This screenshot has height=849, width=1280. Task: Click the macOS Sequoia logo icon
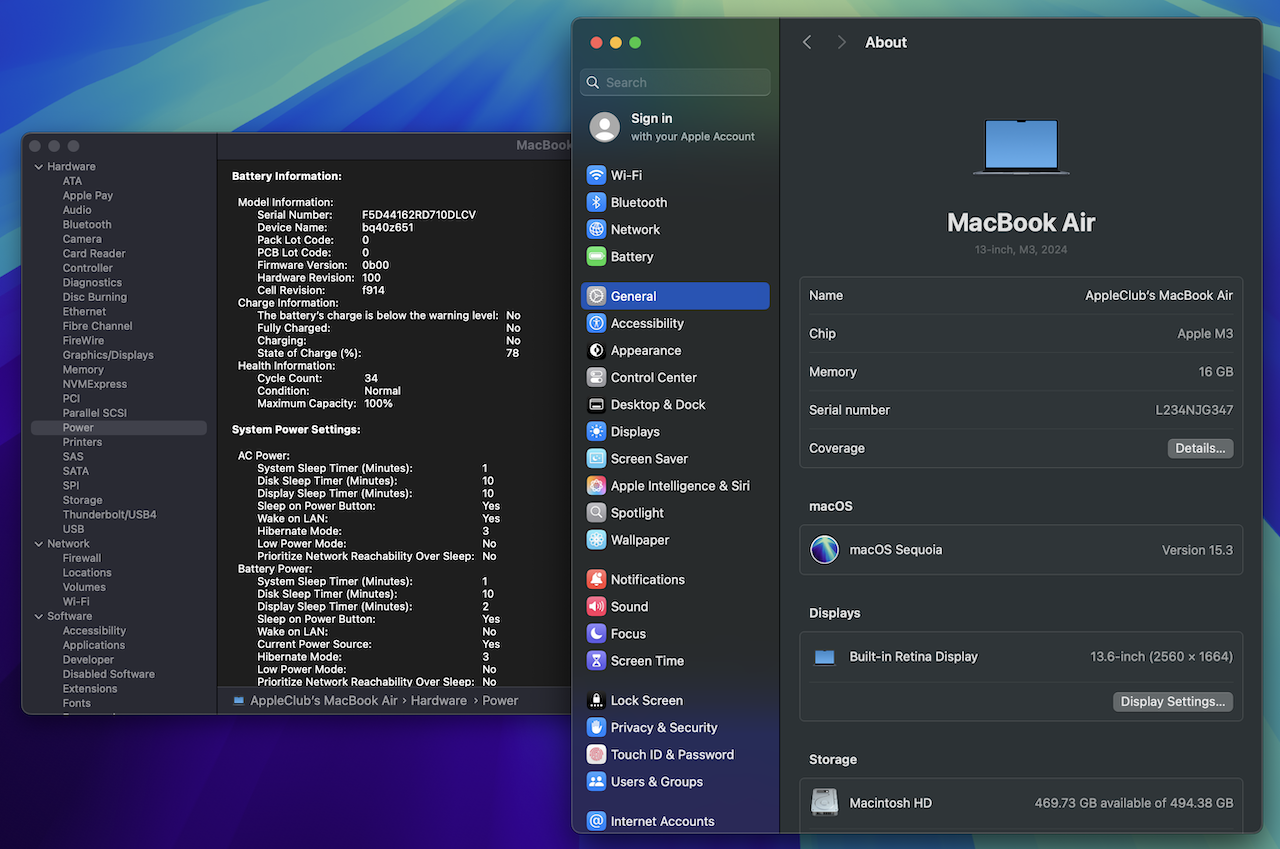pos(825,549)
